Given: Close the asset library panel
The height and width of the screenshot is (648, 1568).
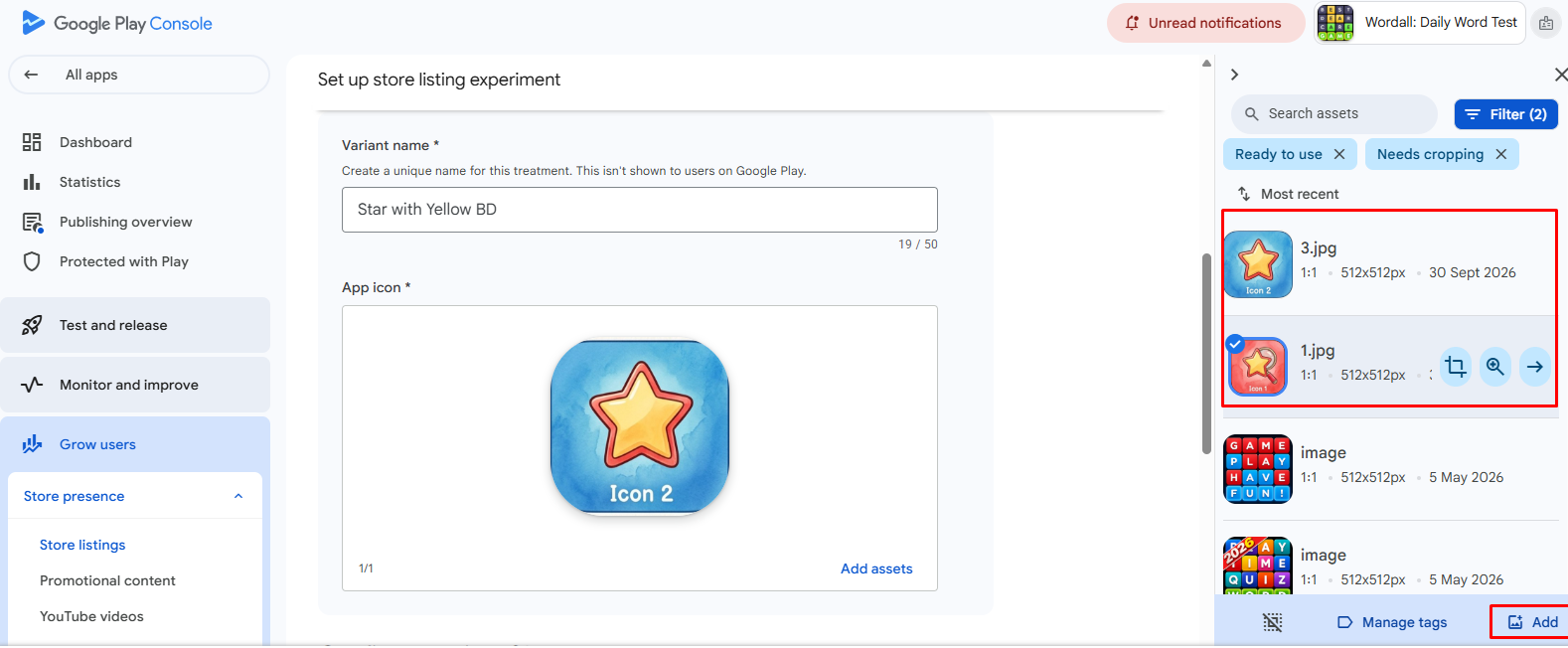Looking at the screenshot, I should tap(1560, 75).
